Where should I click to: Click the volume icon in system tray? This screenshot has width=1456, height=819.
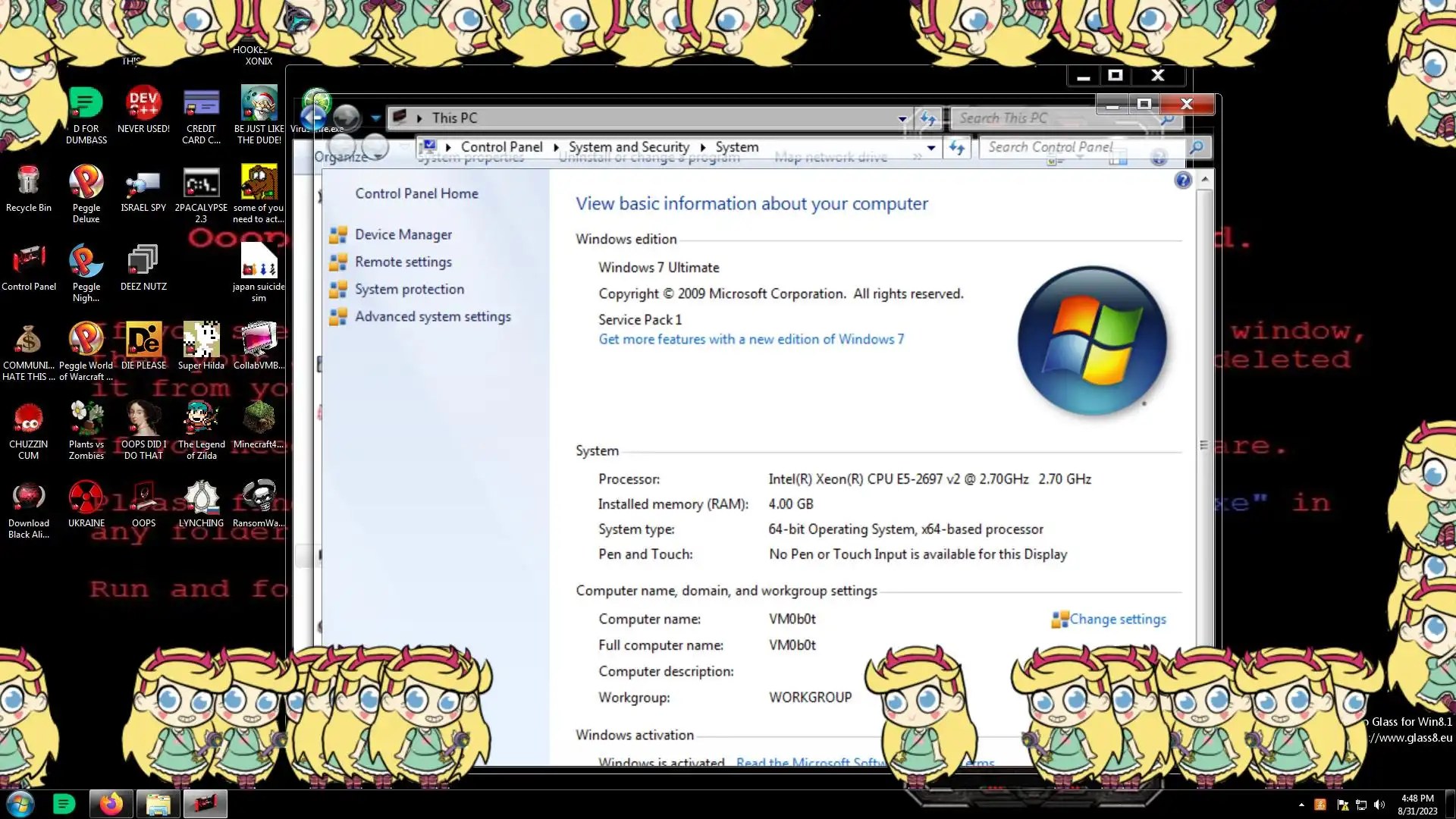point(1379,805)
